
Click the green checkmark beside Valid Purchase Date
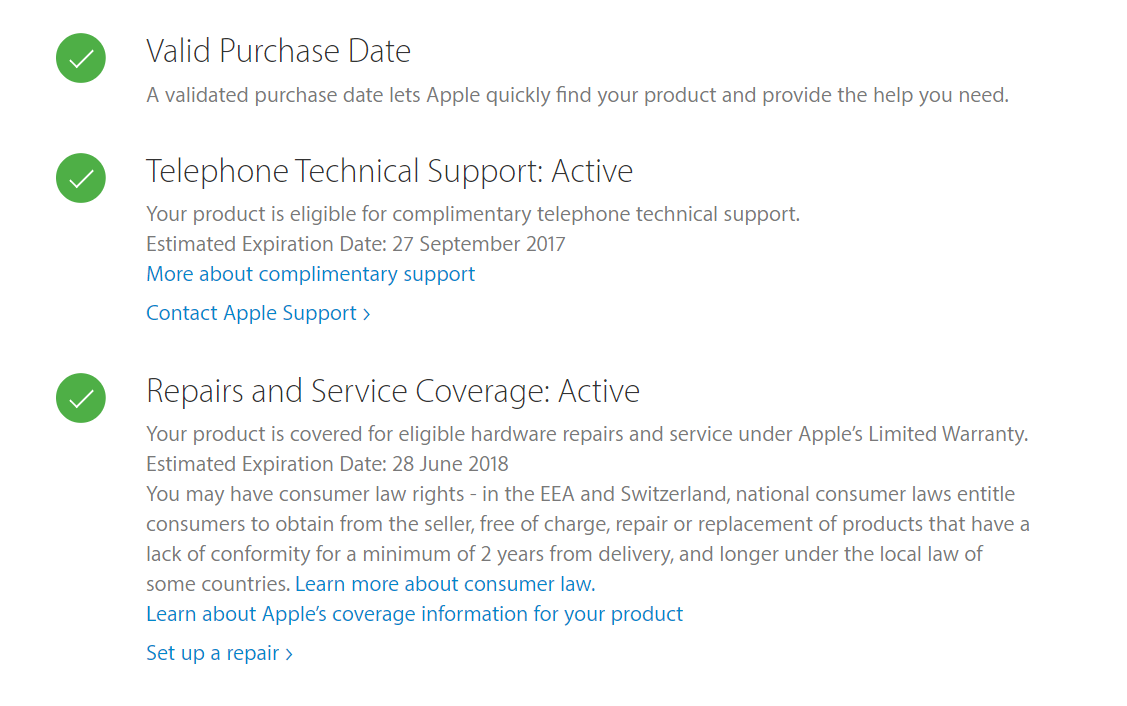(x=81, y=58)
